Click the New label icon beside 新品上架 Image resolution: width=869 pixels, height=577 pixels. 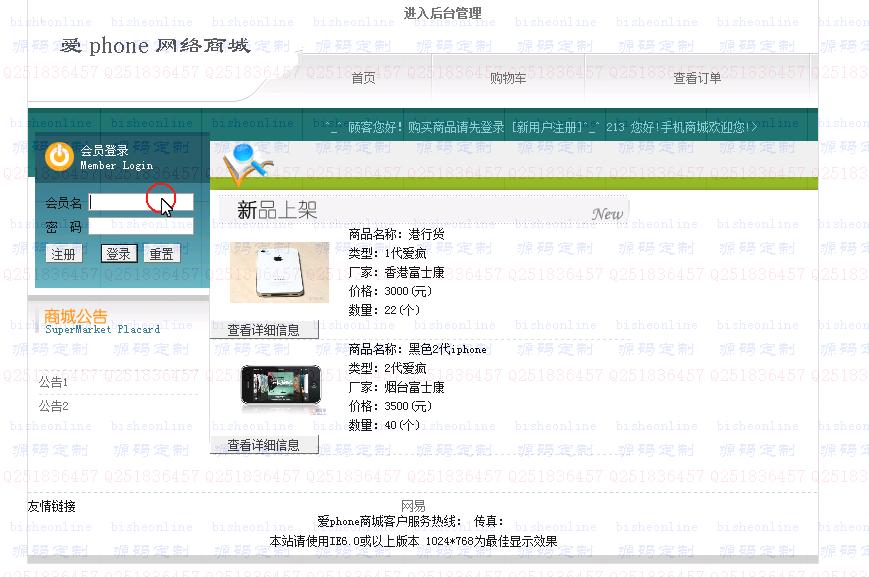click(x=607, y=213)
